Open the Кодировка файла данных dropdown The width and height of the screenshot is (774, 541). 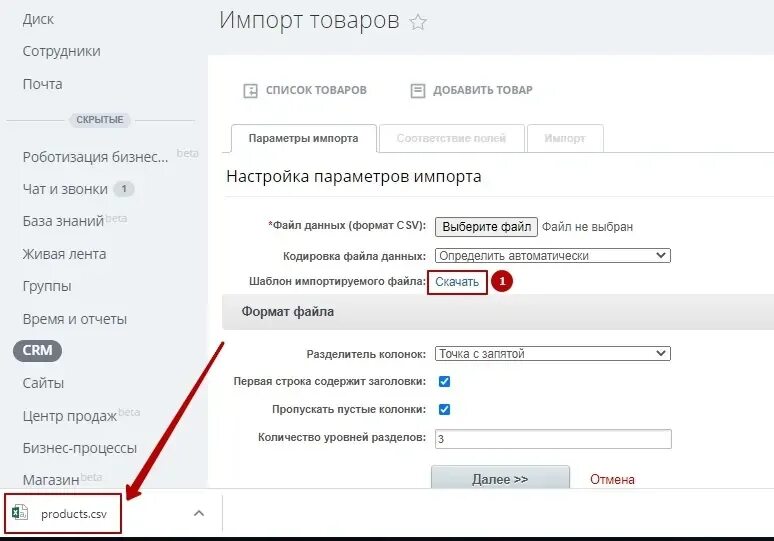[x=552, y=256]
